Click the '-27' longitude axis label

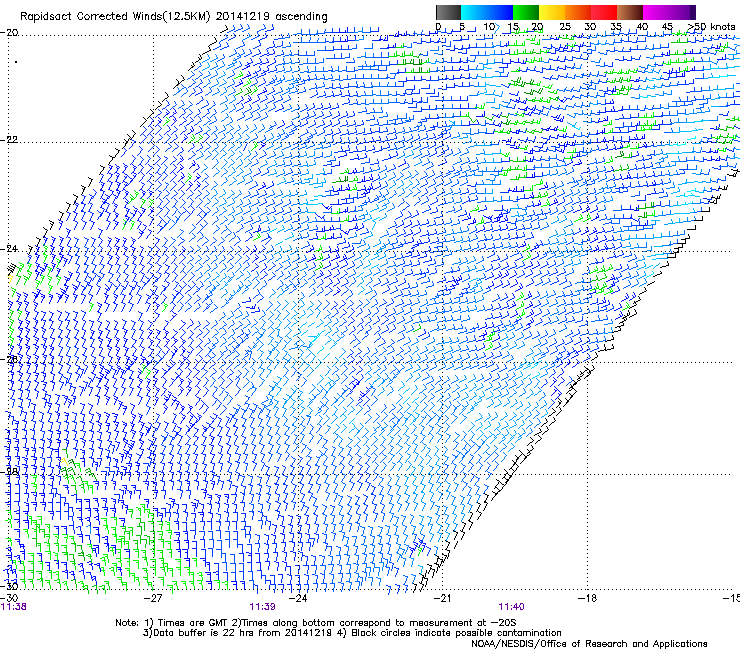coord(153,598)
